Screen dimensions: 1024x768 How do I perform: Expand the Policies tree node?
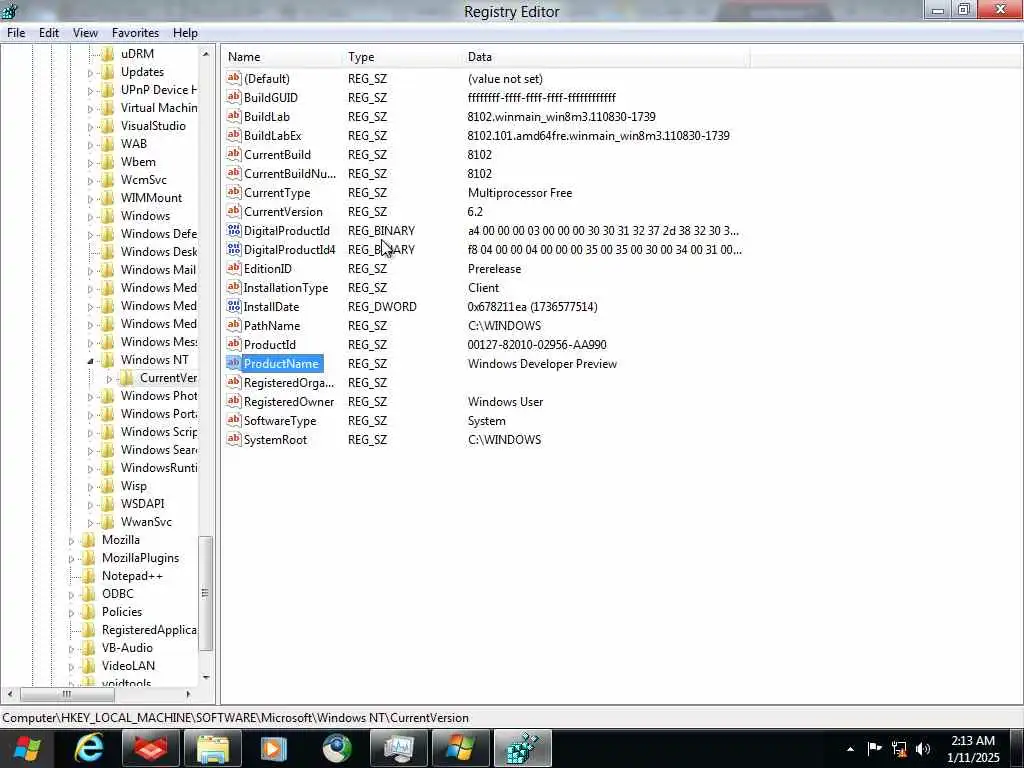click(71, 613)
